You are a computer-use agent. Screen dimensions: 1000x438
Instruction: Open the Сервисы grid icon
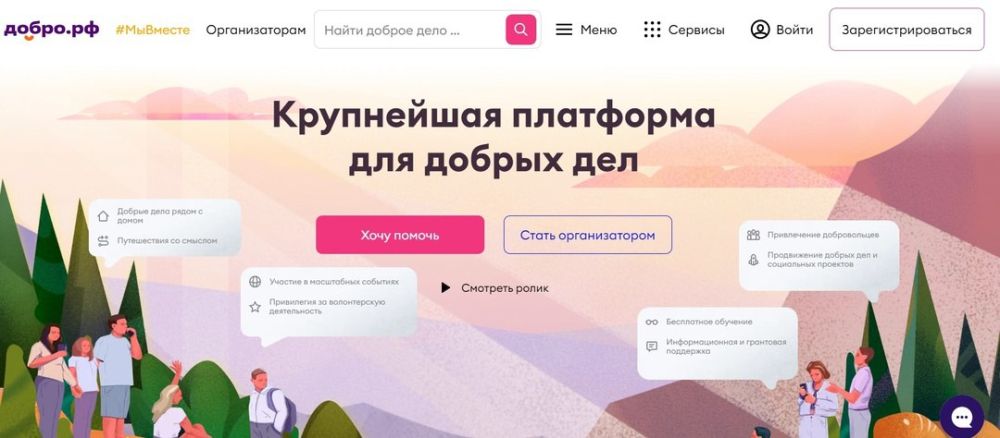[x=652, y=30]
